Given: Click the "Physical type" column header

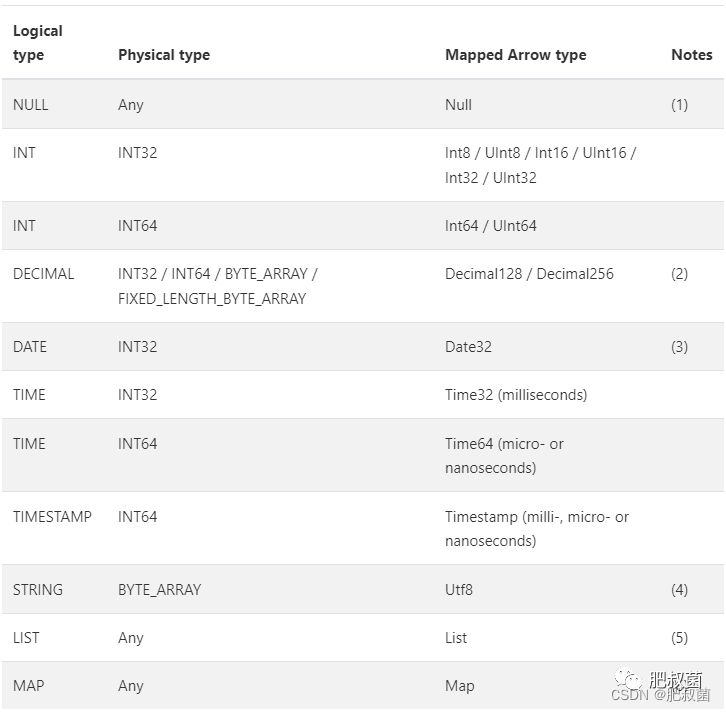Looking at the screenshot, I should click(164, 55).
